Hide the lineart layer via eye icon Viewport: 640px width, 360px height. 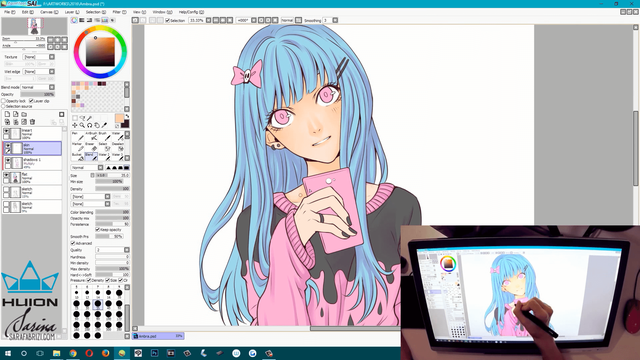pos(6,131)
